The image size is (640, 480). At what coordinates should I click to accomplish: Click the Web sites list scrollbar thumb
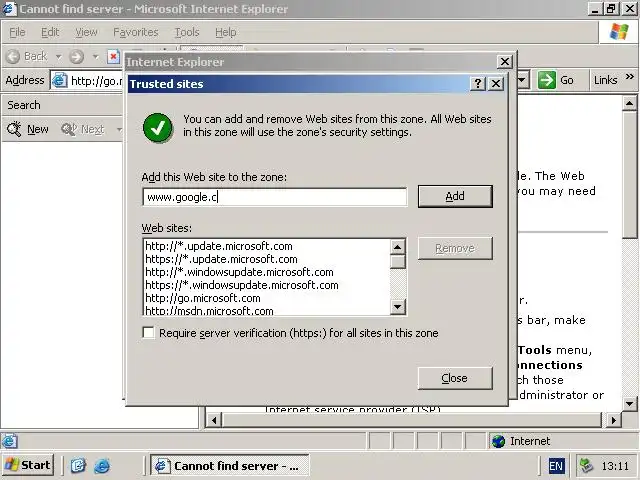(x=398, y=261)
